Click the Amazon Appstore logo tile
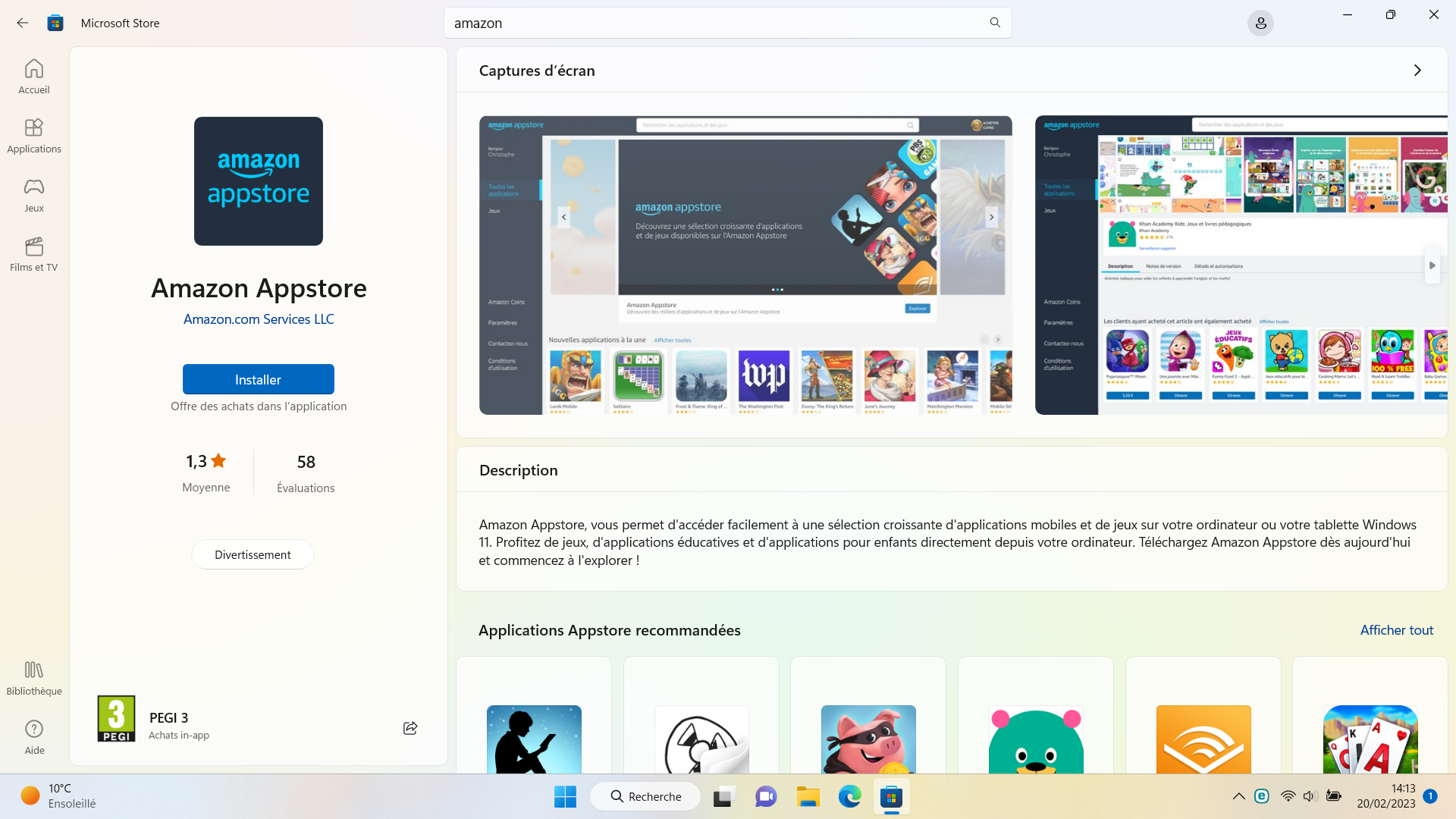This screenshot has width=1456, height=819. tap(259, 181)
